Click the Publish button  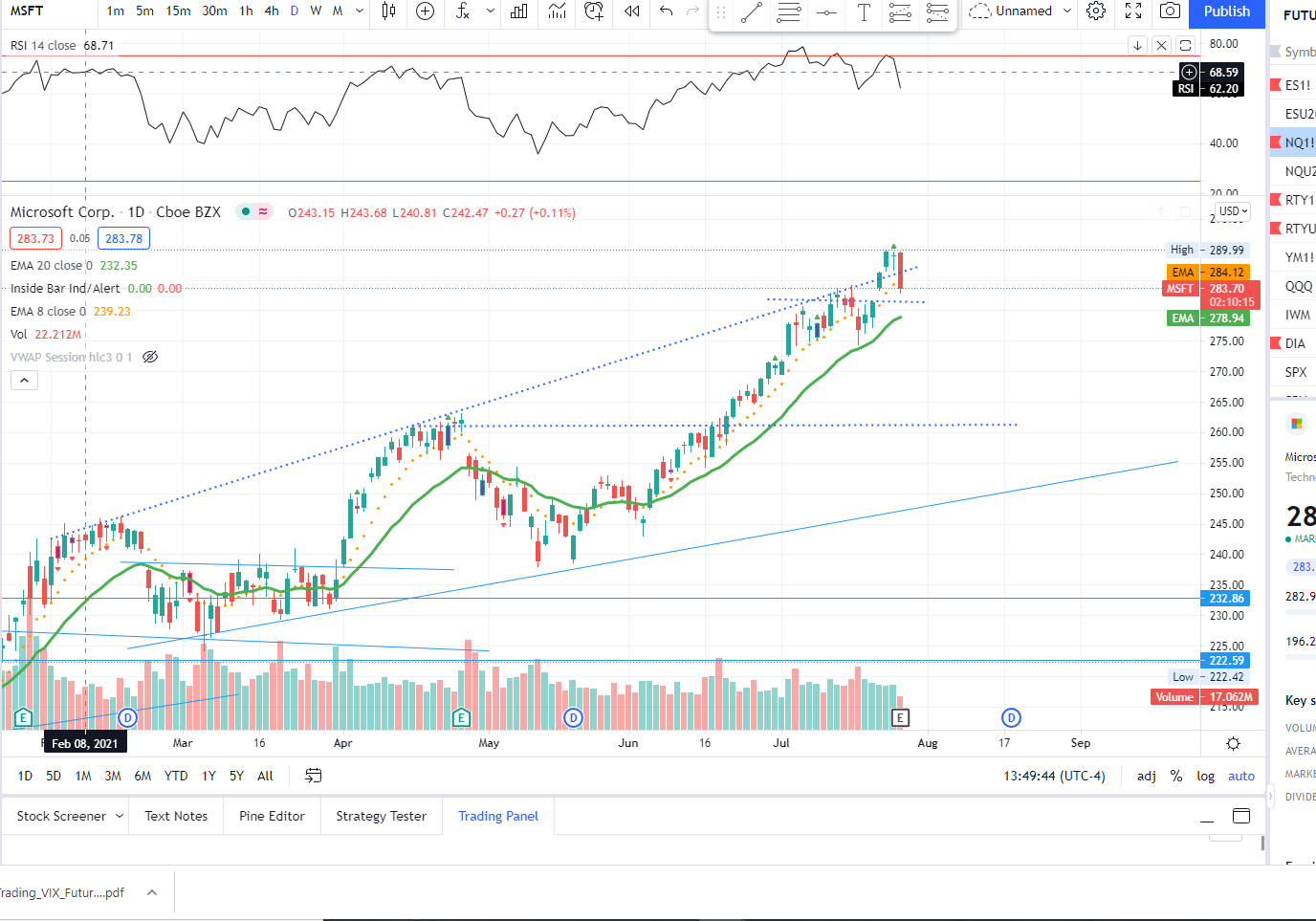(x=1227, y=11)
